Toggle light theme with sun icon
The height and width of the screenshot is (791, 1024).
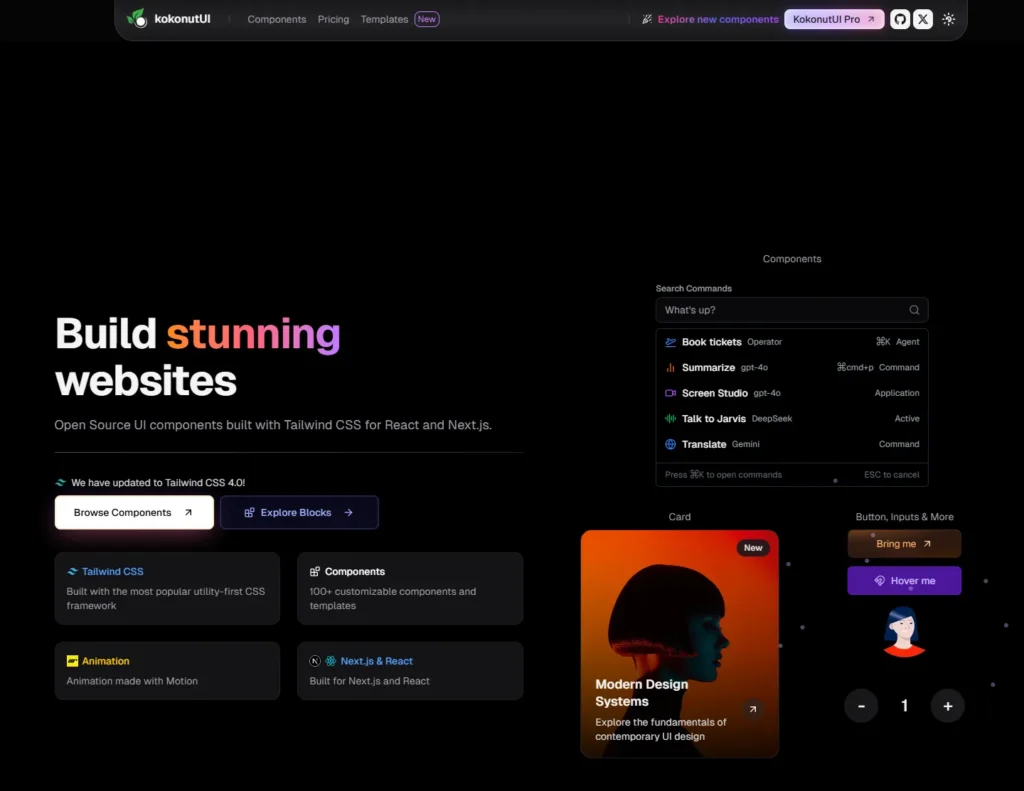[948, 19]
